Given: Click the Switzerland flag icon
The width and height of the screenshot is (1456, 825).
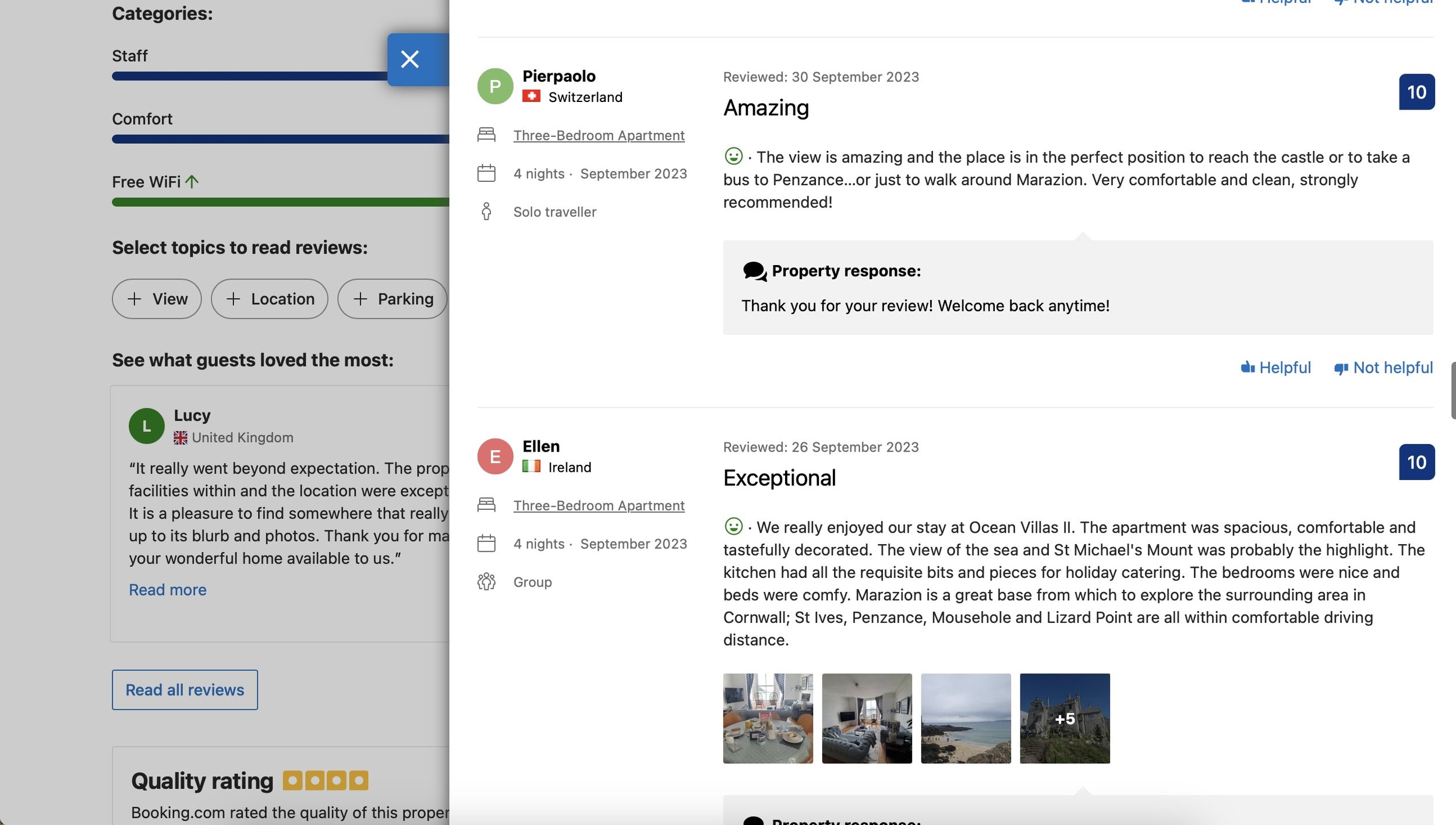Looking at the screenshot, I should [531, 96].
